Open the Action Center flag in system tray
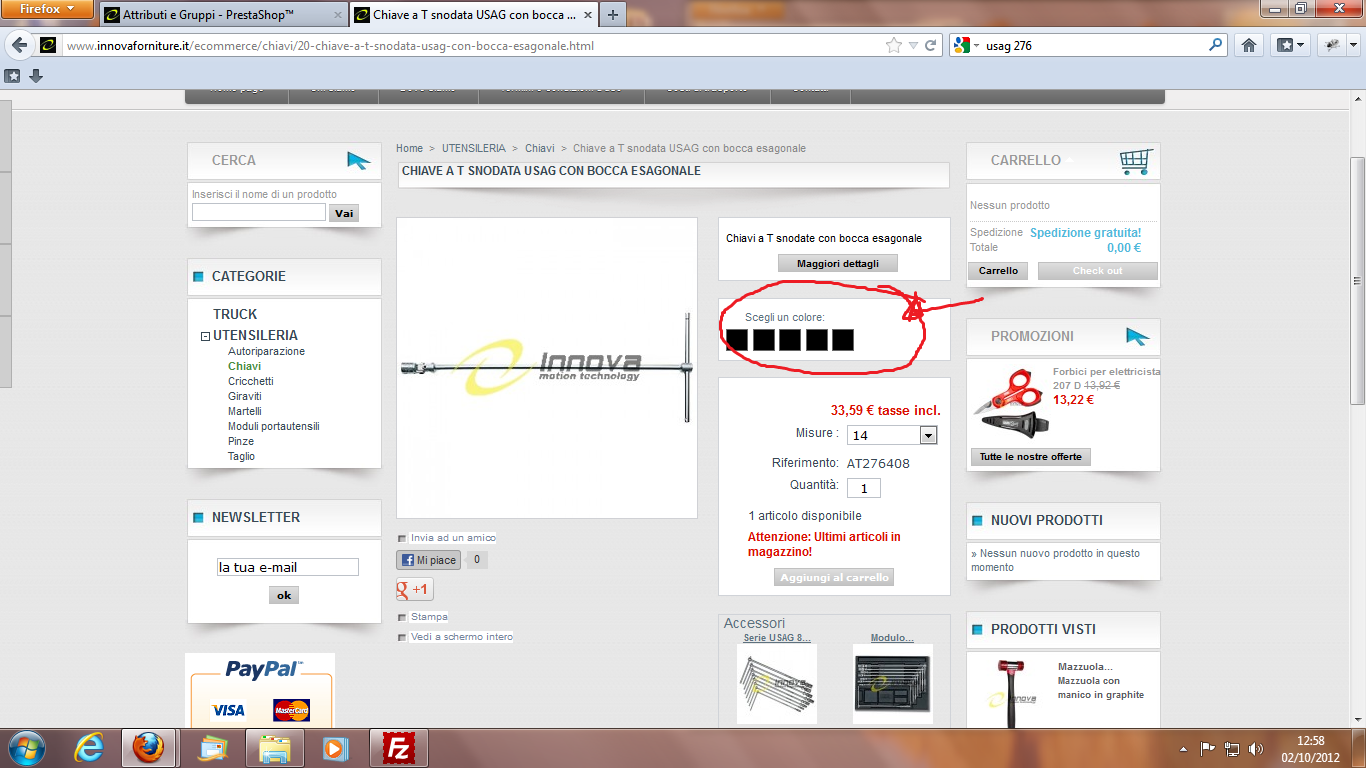Screen dimensions: 1366x768 (1208, 748)
